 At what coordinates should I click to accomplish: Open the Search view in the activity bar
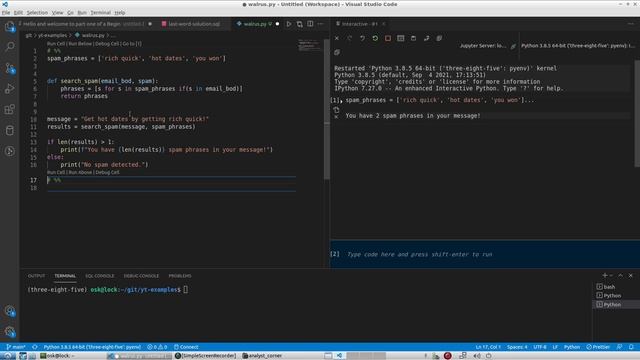[9, 47]
